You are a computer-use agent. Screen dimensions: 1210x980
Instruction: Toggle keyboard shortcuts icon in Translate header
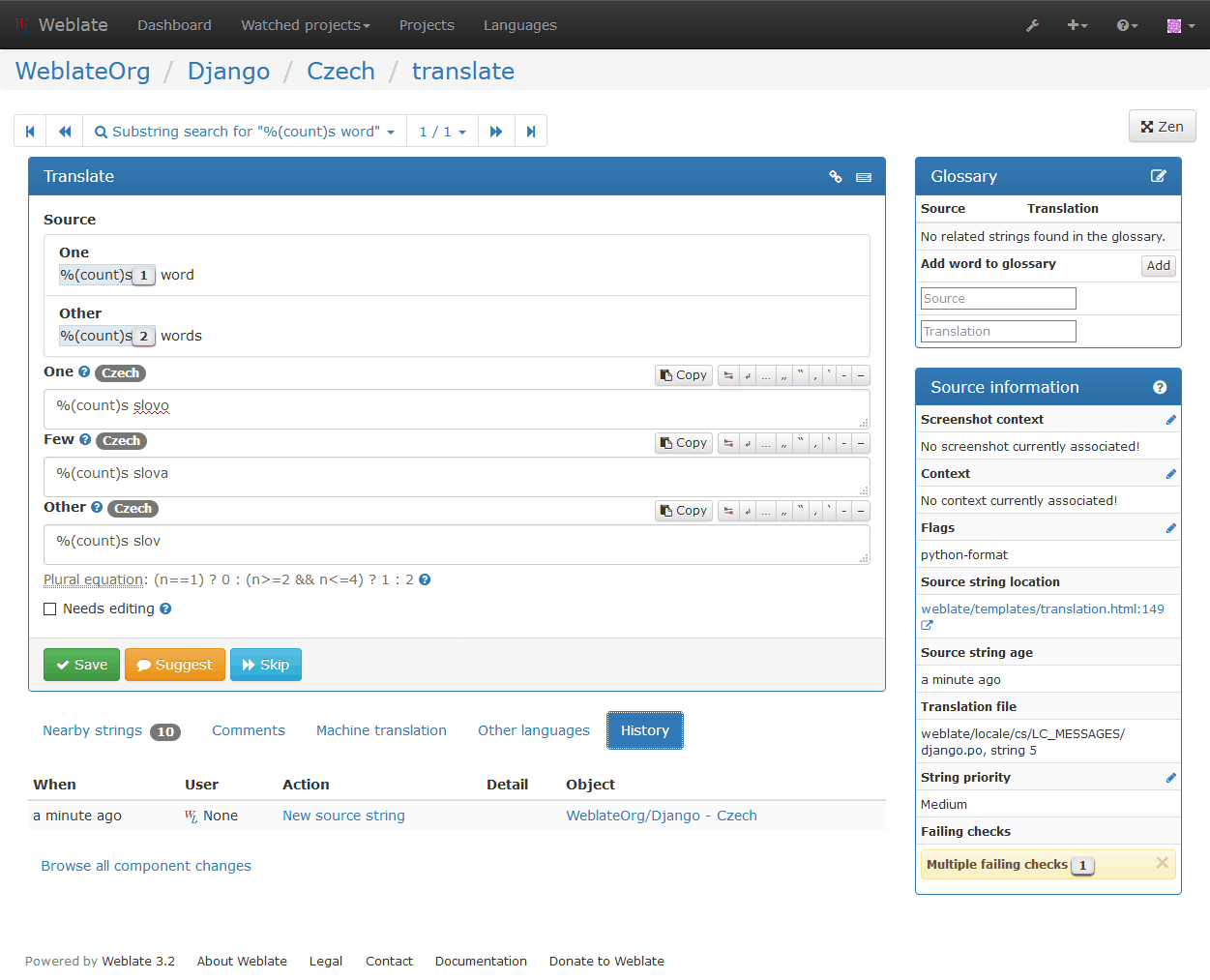pos(864,177)
